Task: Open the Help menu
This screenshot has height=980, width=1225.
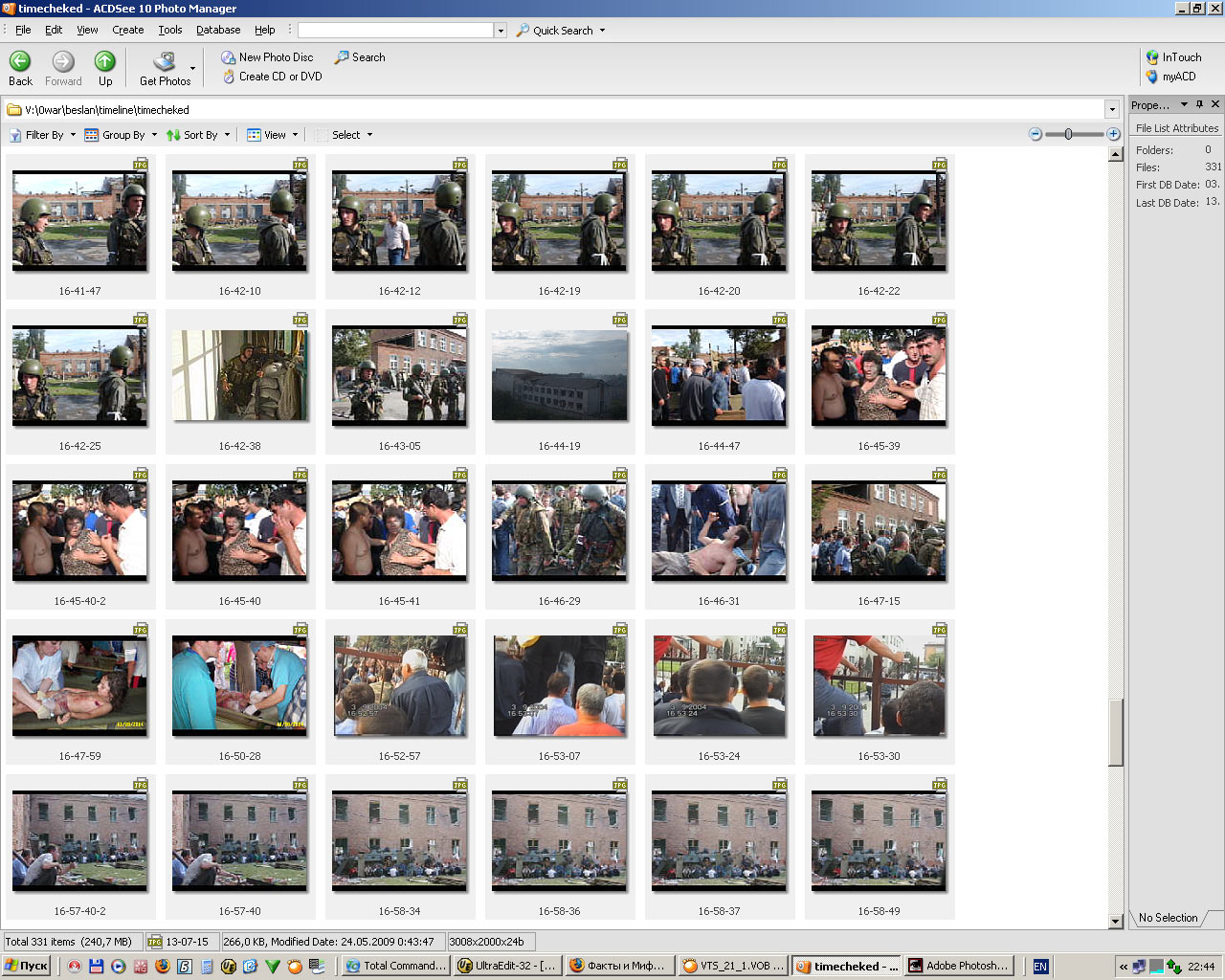Action: coord(265,30)
